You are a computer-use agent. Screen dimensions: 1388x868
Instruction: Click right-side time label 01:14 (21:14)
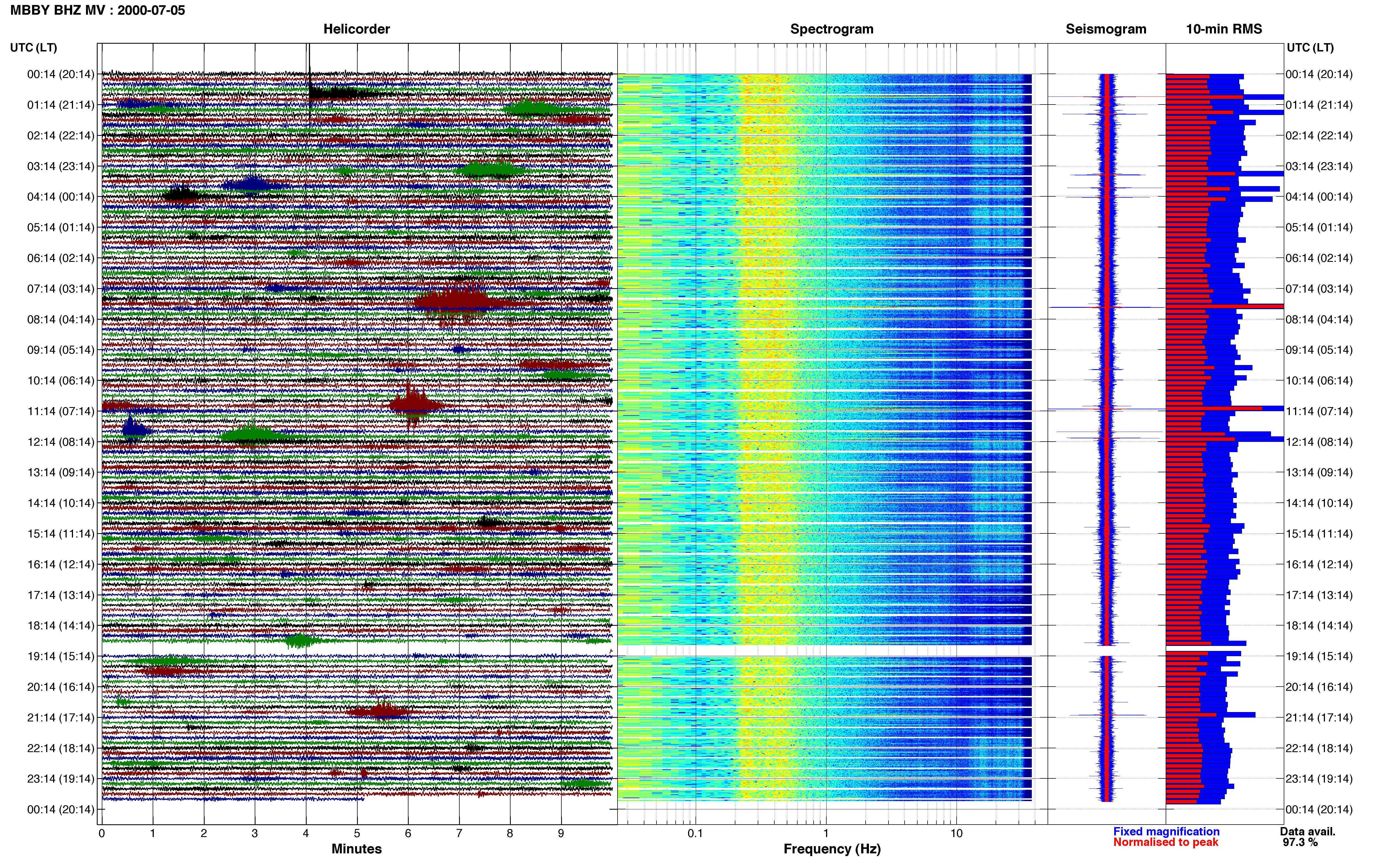[1319, 105]
